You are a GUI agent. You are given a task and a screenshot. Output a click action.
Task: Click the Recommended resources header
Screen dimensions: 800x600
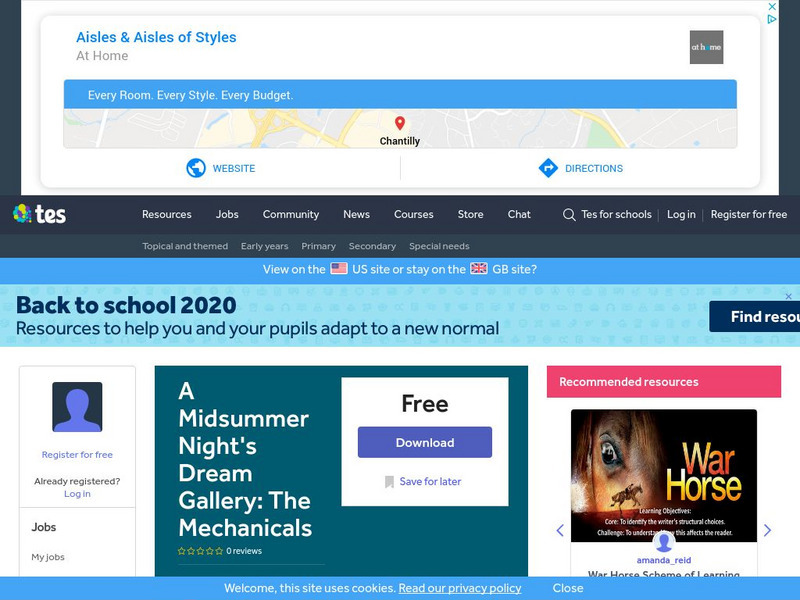664,382
